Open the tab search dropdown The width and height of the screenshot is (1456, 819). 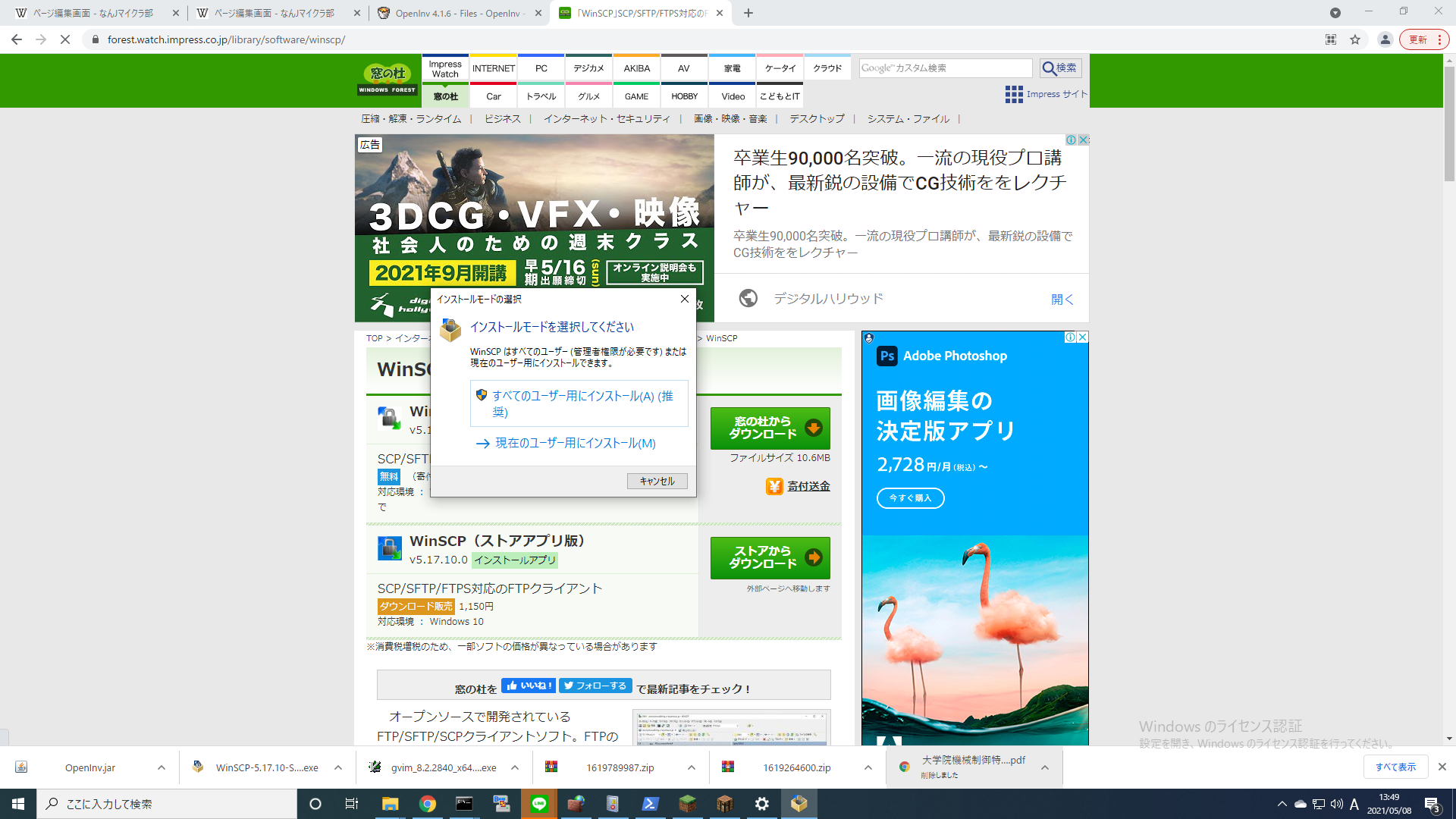[x=1335, y=13]
